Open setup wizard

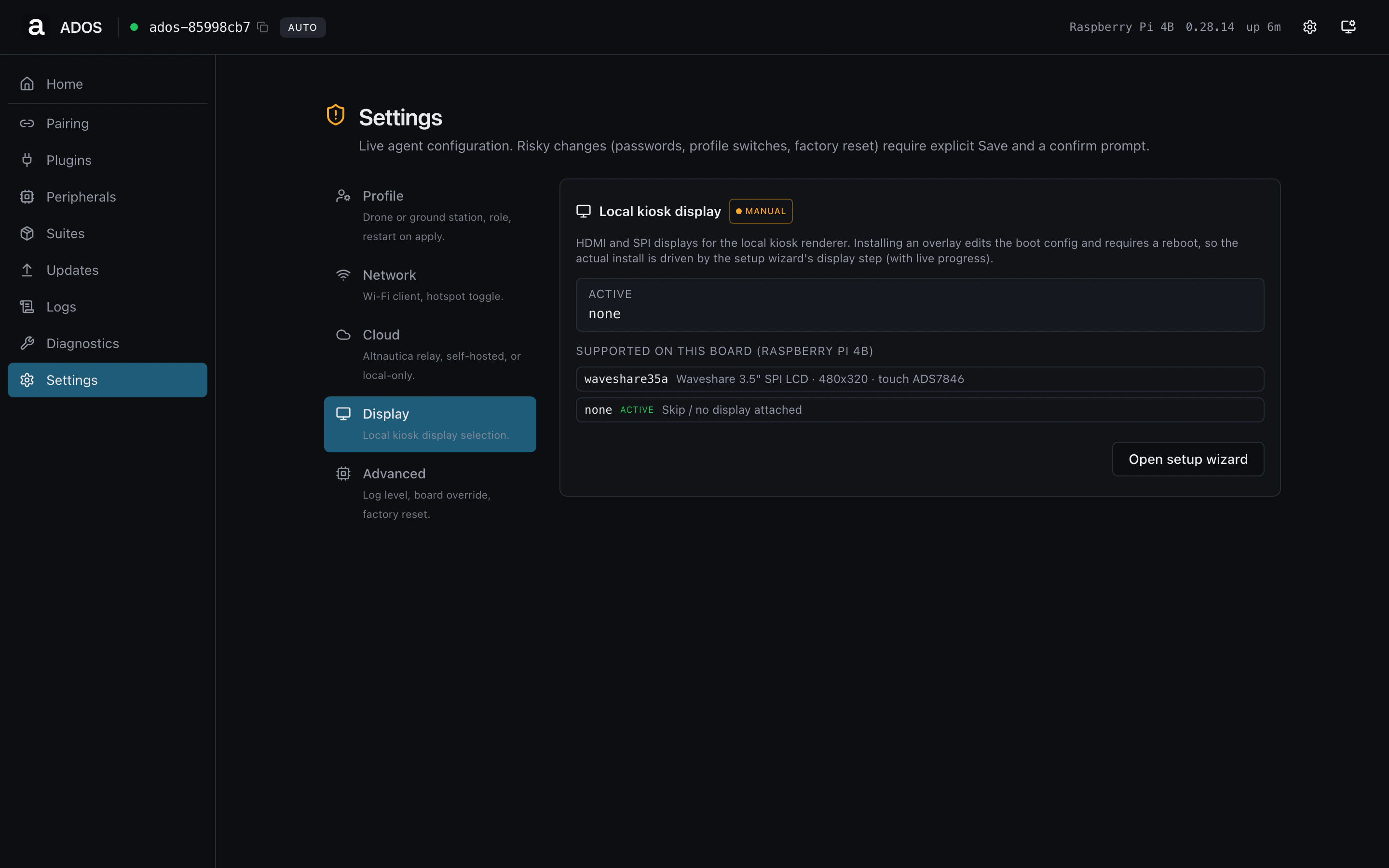point(1187,459)
